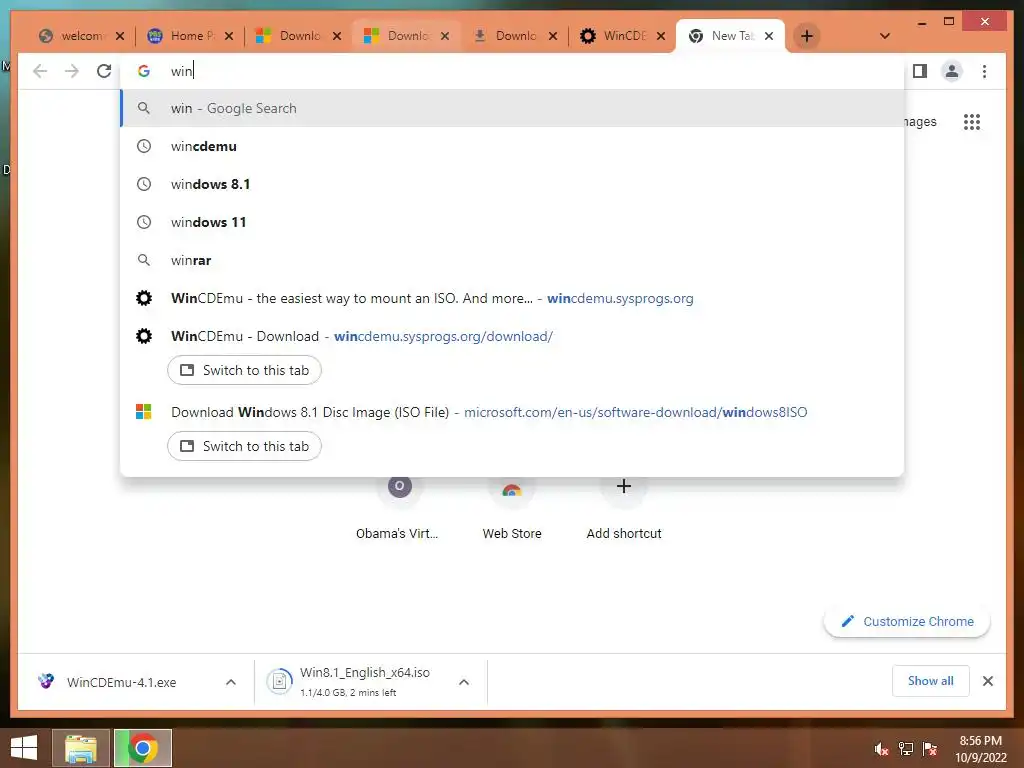Click the clock icon beside windows 11
Image resolution: width=1024 pixels, height=768 pixels.
tap(144, 222)
